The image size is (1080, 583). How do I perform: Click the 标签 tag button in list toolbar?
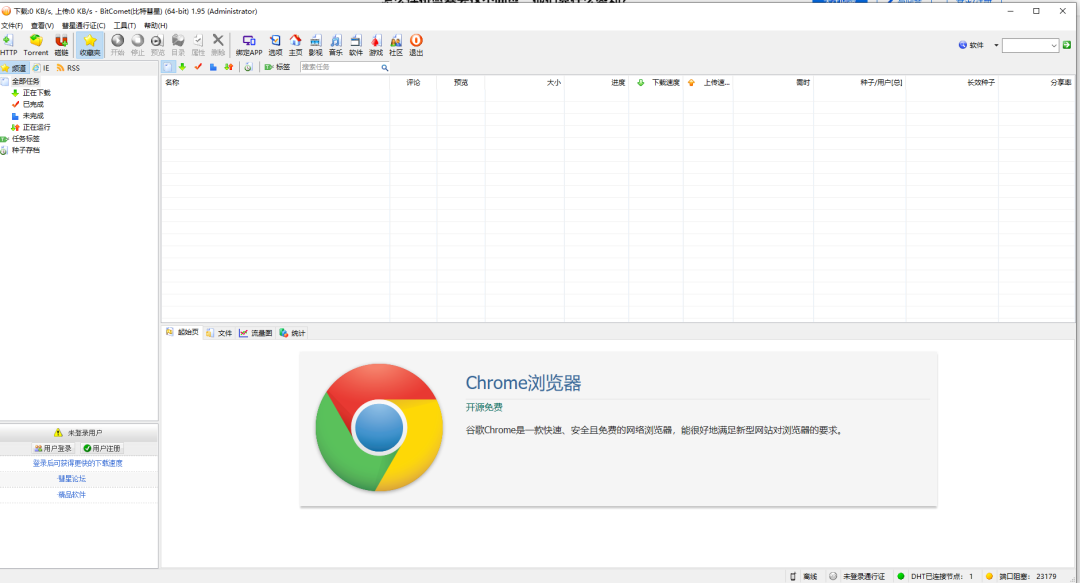pos(278,67)
